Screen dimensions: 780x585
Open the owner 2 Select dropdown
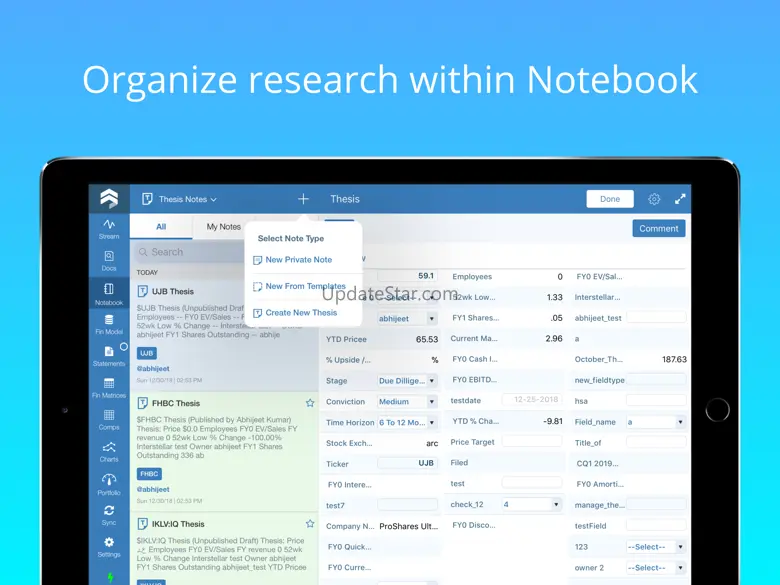656,568
